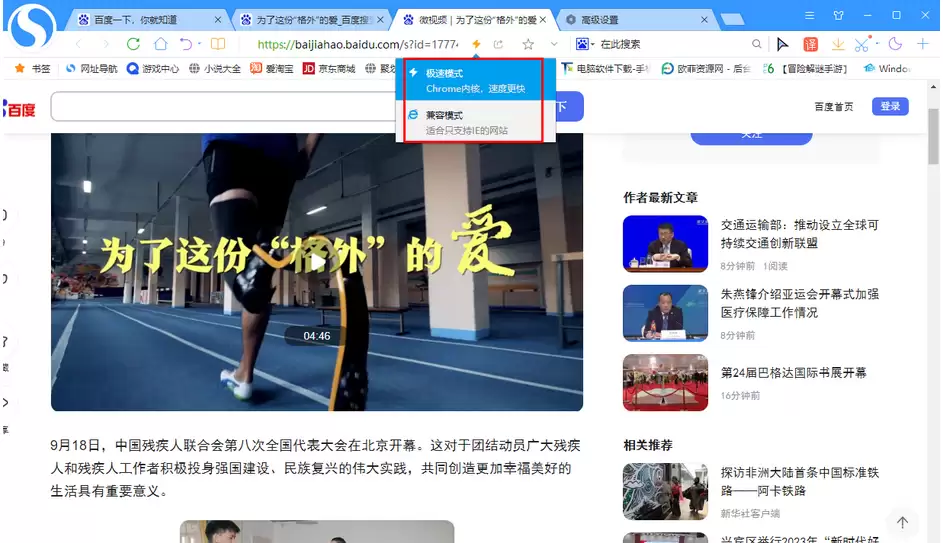Image resolution: width=943 pixels, height=543 pixels.
Task: Click the cursor arrow tool icon
Action: point(782,44)
